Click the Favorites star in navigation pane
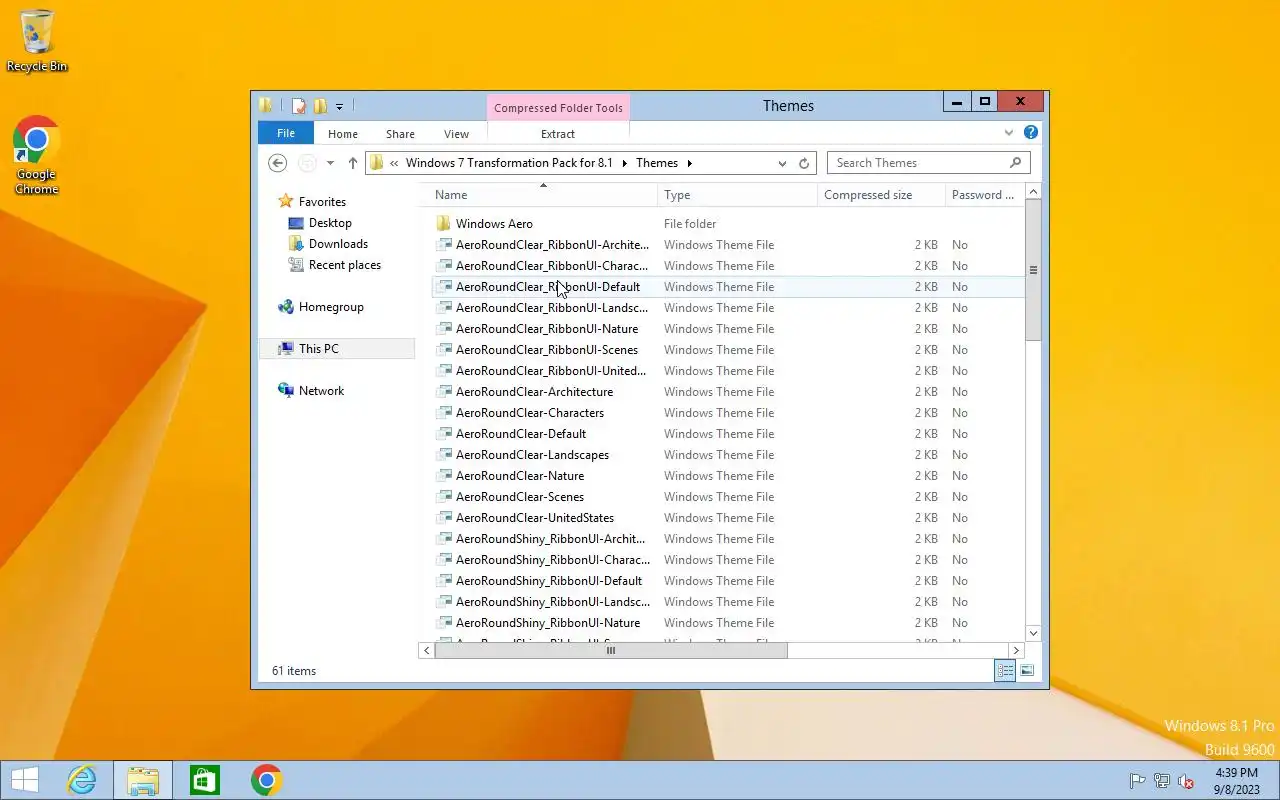This screenshot has width=1280, height=800. (x=286, y=201)
